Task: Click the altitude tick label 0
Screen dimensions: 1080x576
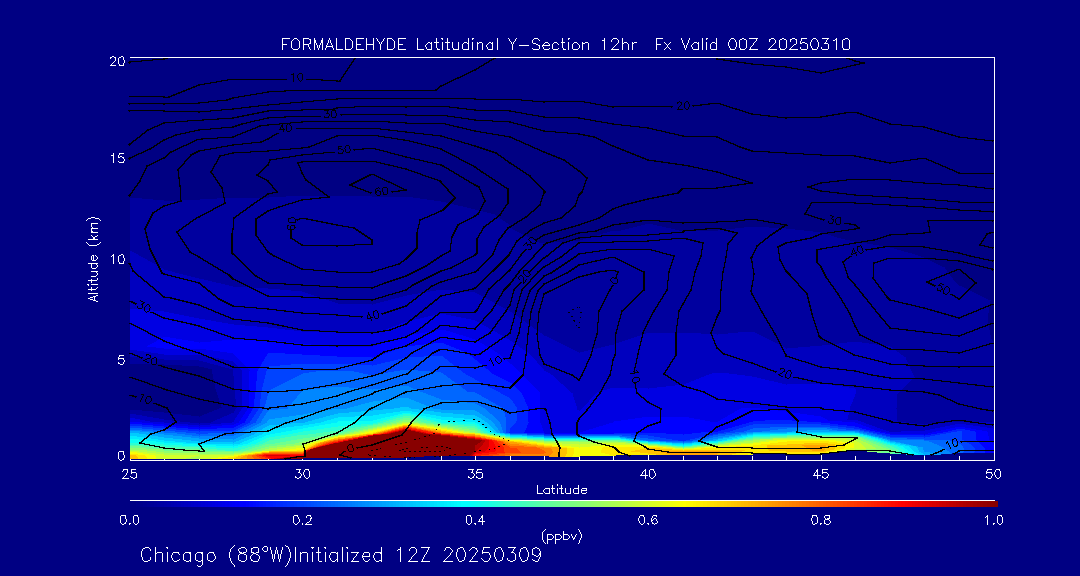Action: 121,455
